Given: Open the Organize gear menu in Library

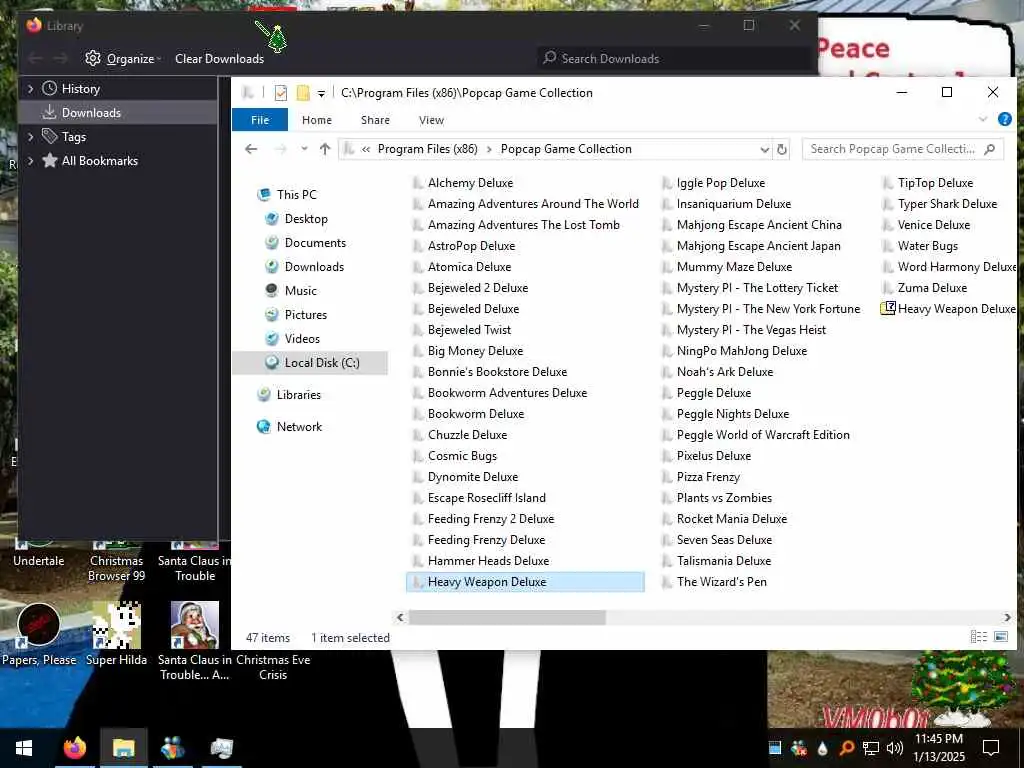Looking at the screenshot, I should click(123, 59).
